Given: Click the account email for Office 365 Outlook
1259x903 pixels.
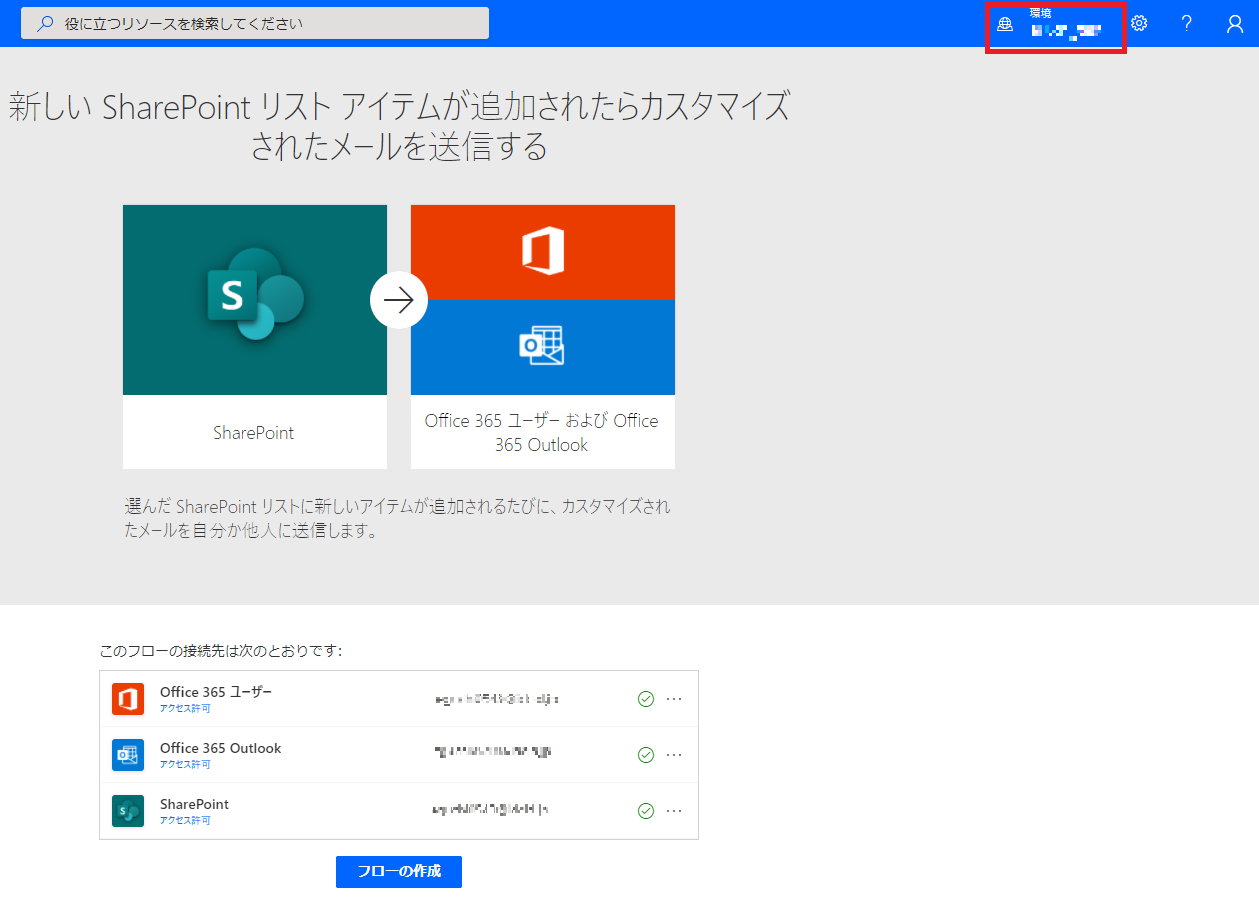Looking at the screenshot, I should (x=492, y=751).
